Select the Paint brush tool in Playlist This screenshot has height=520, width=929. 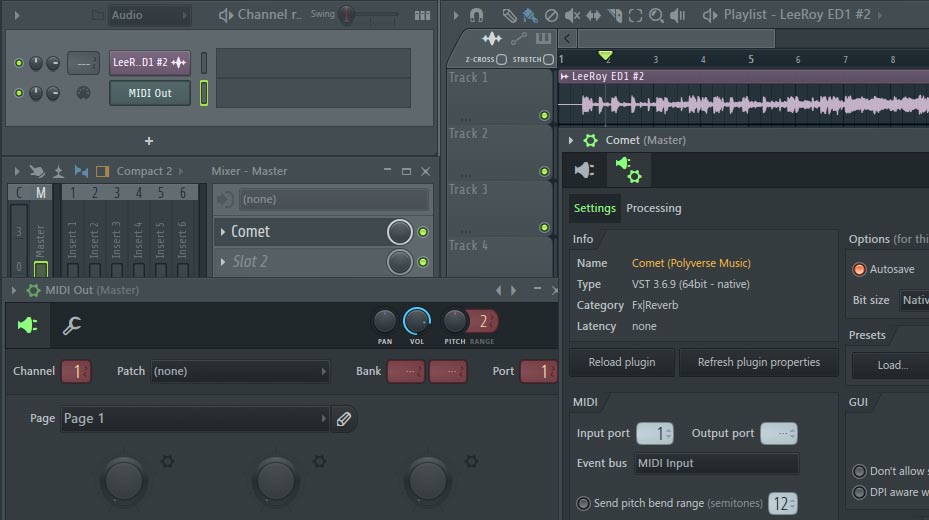[x=529, y=15]
